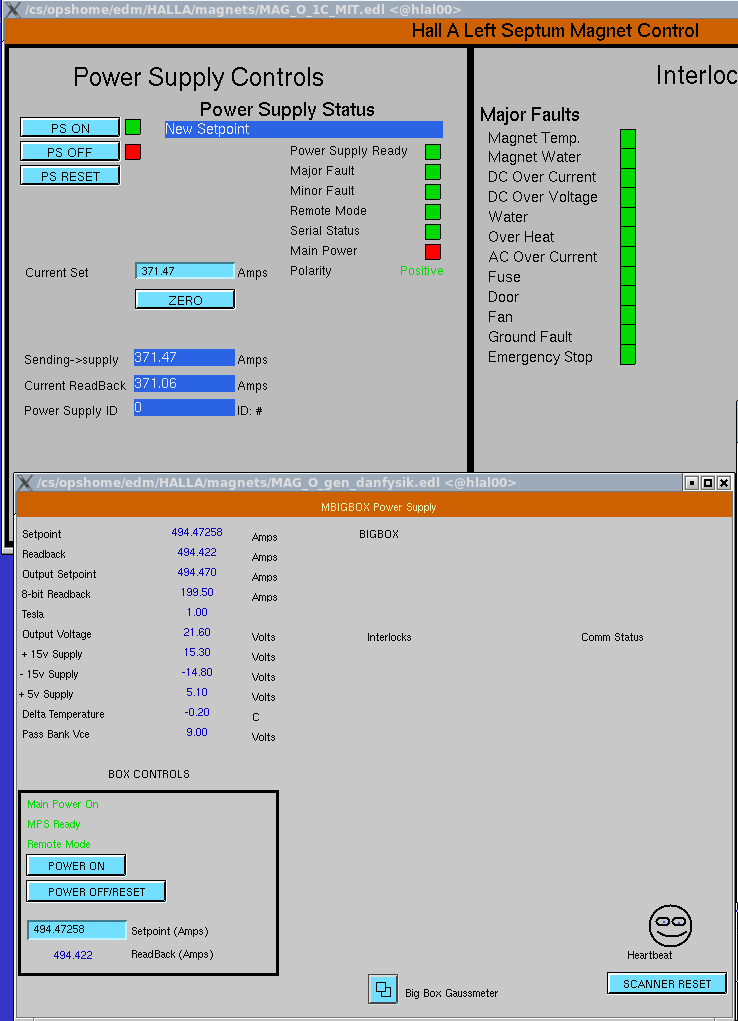Click the DC Over Voltage fault indicator
The image size is (738, 1021).
(628, 197)
